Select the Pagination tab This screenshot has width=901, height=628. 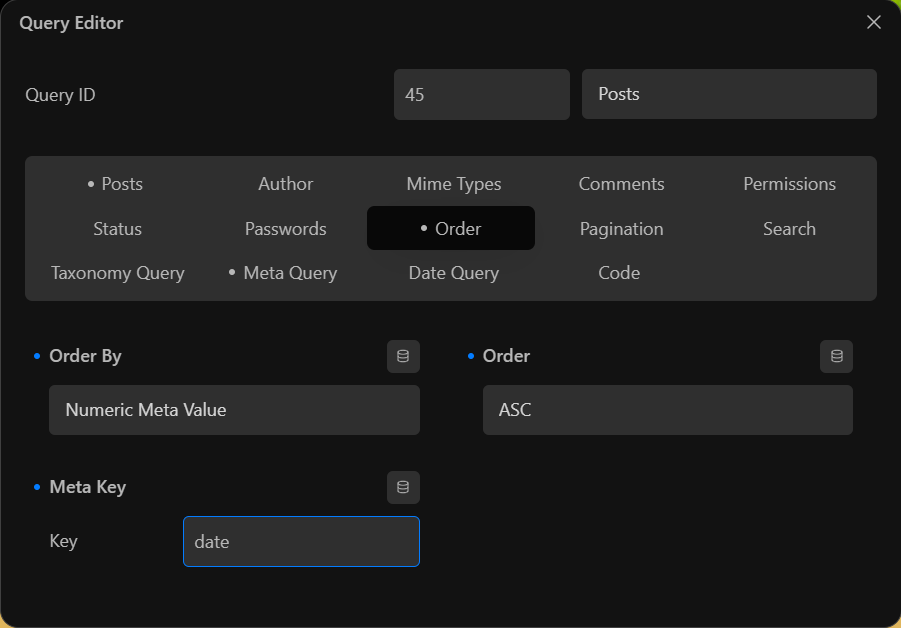pos(621,229)
